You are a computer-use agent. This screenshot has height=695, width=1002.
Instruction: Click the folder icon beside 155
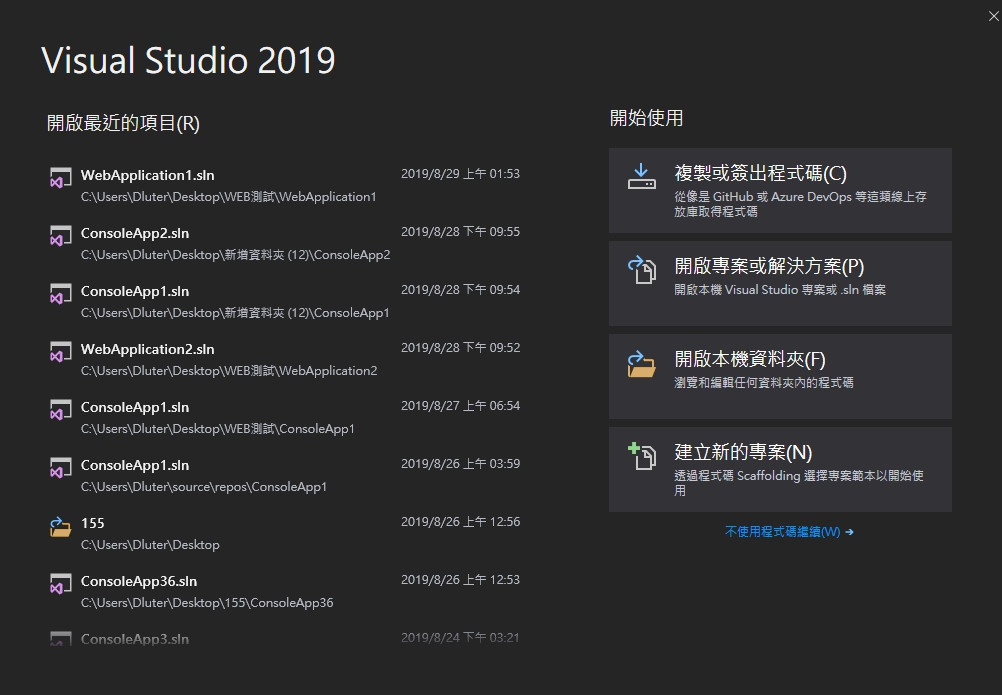pos(61,527)
